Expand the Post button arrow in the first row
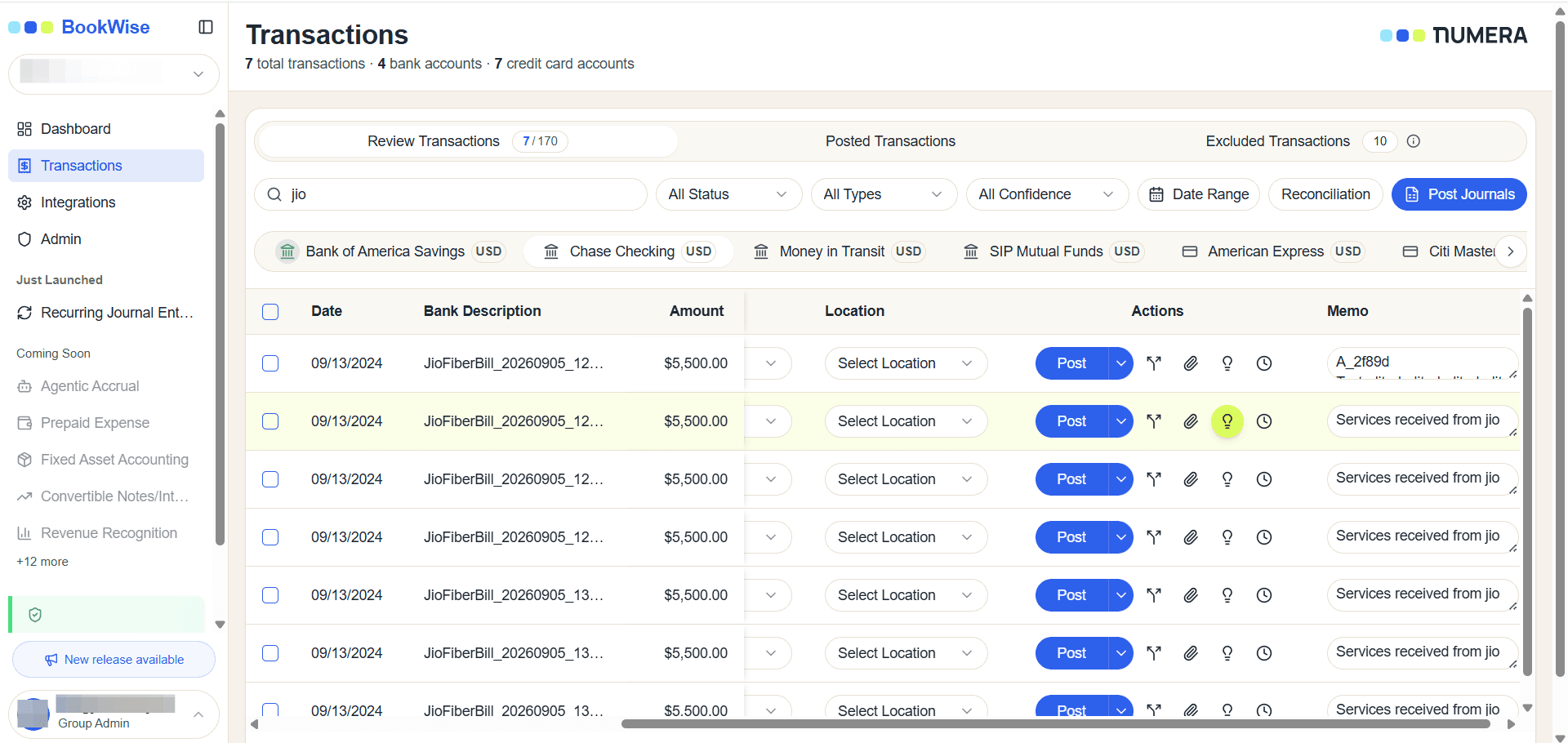1568x743 pixels. (1121, 363)
